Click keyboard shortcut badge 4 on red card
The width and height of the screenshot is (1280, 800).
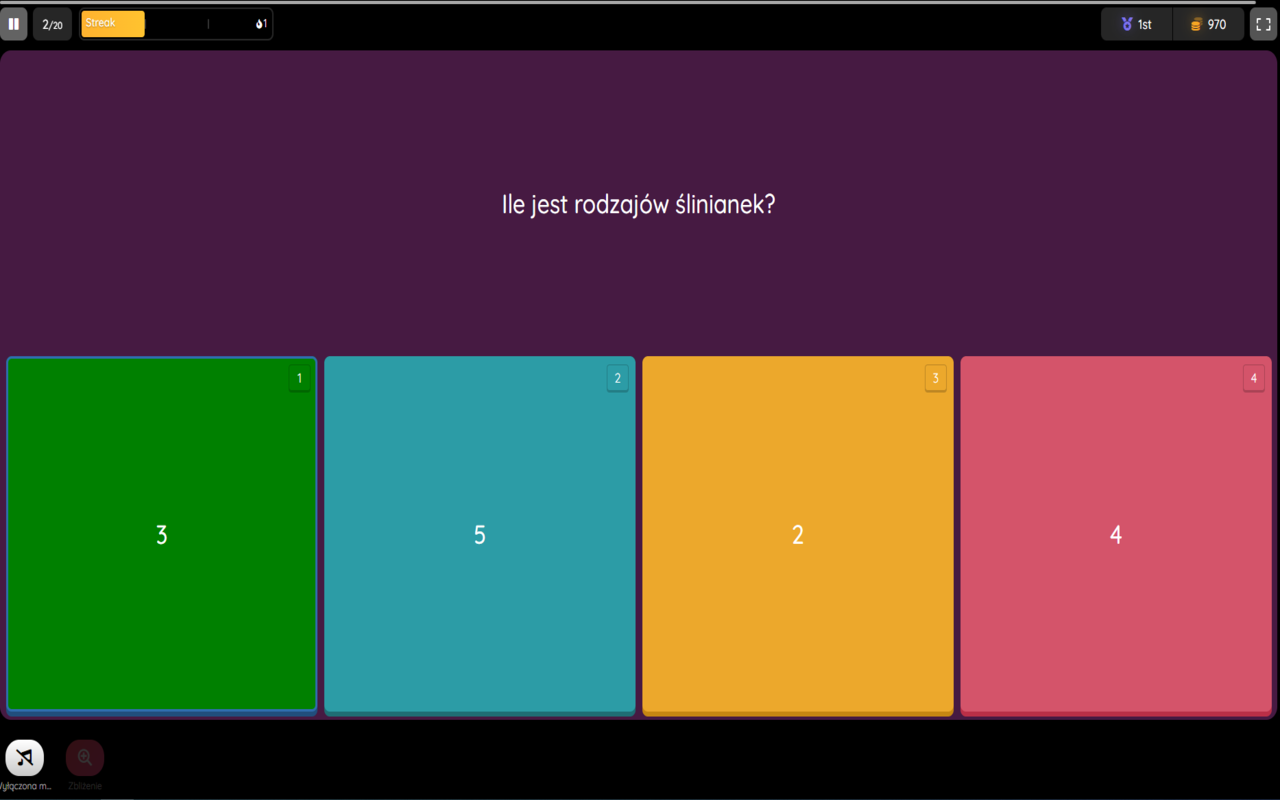click(x=1253, y=378)
